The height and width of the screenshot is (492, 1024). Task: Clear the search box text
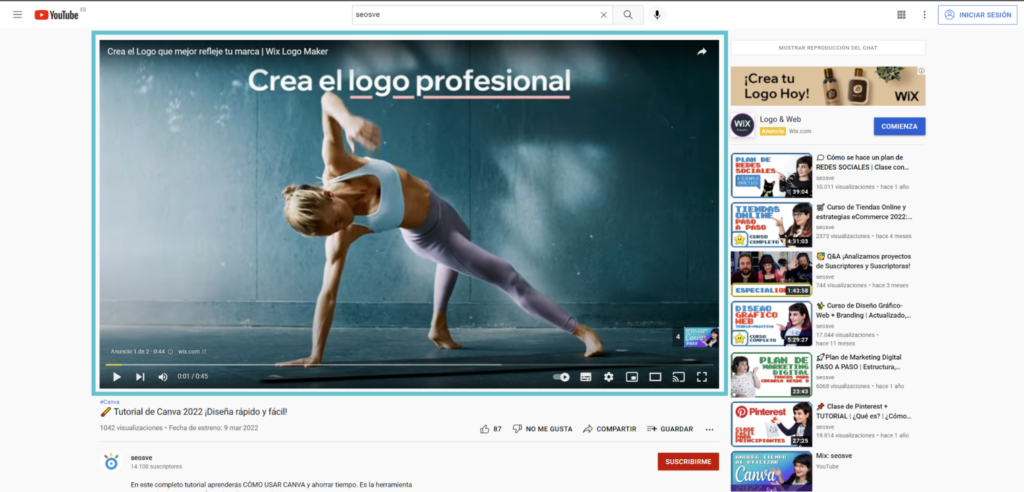point(603,14)
